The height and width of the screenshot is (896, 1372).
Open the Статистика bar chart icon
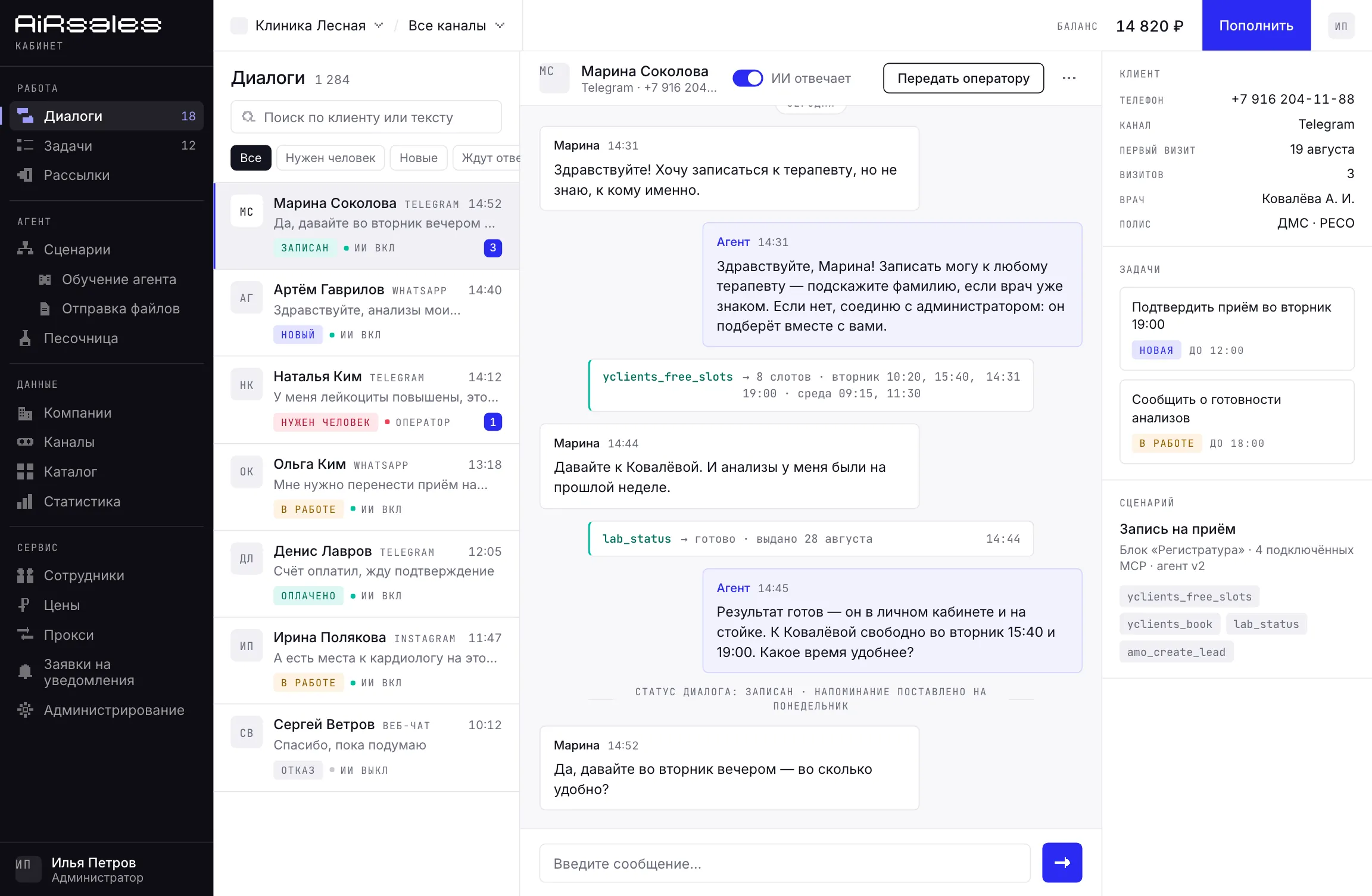click(x=25, y=502)
